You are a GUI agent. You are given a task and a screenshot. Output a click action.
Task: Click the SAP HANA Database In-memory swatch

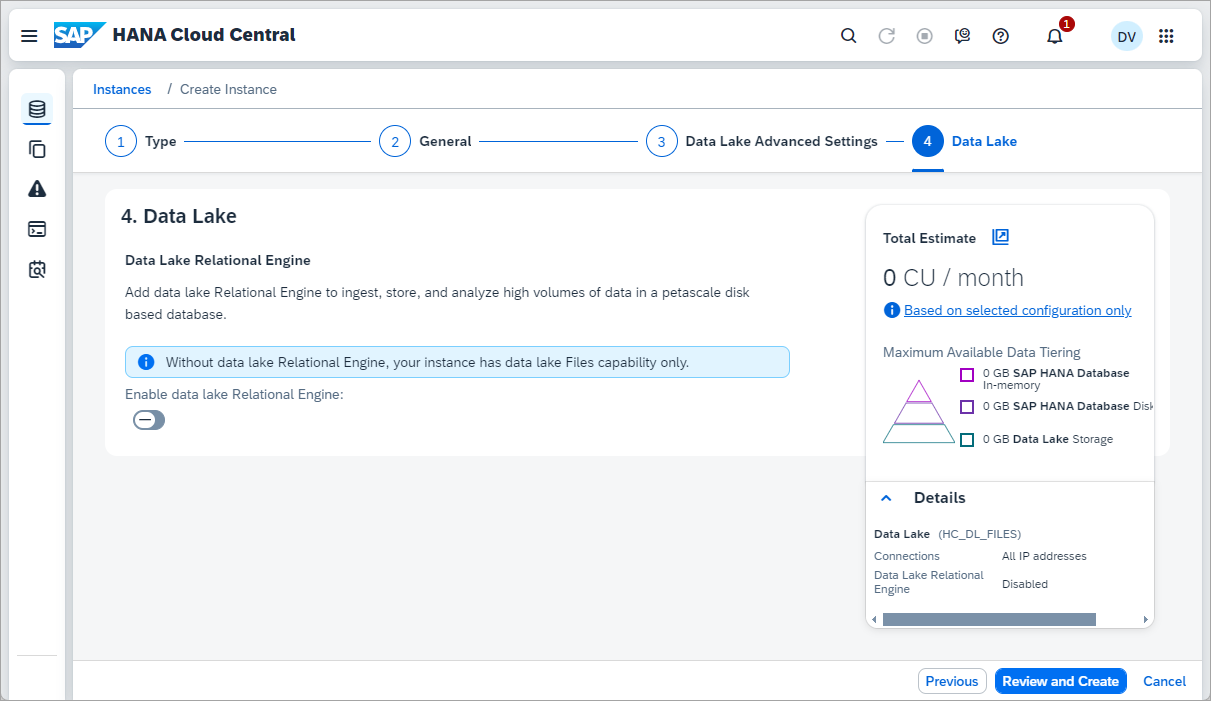point(967,375)
